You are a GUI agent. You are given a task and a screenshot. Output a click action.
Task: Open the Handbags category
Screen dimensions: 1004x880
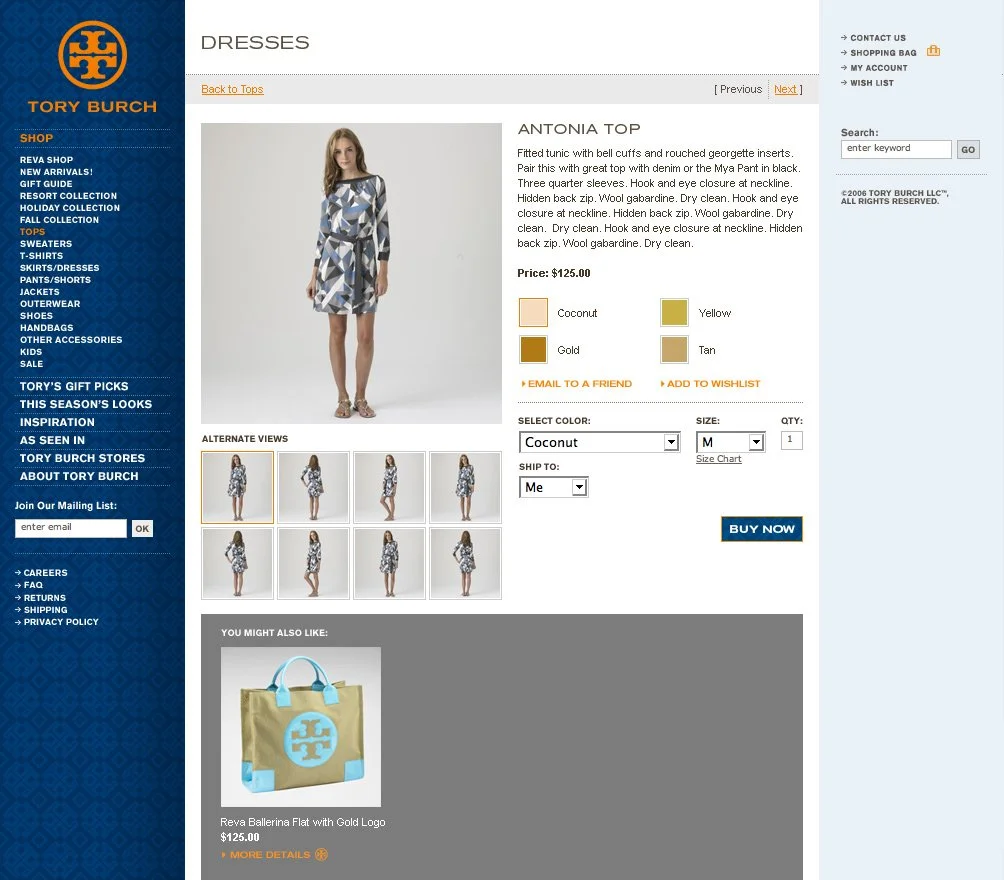pos(47,327)
